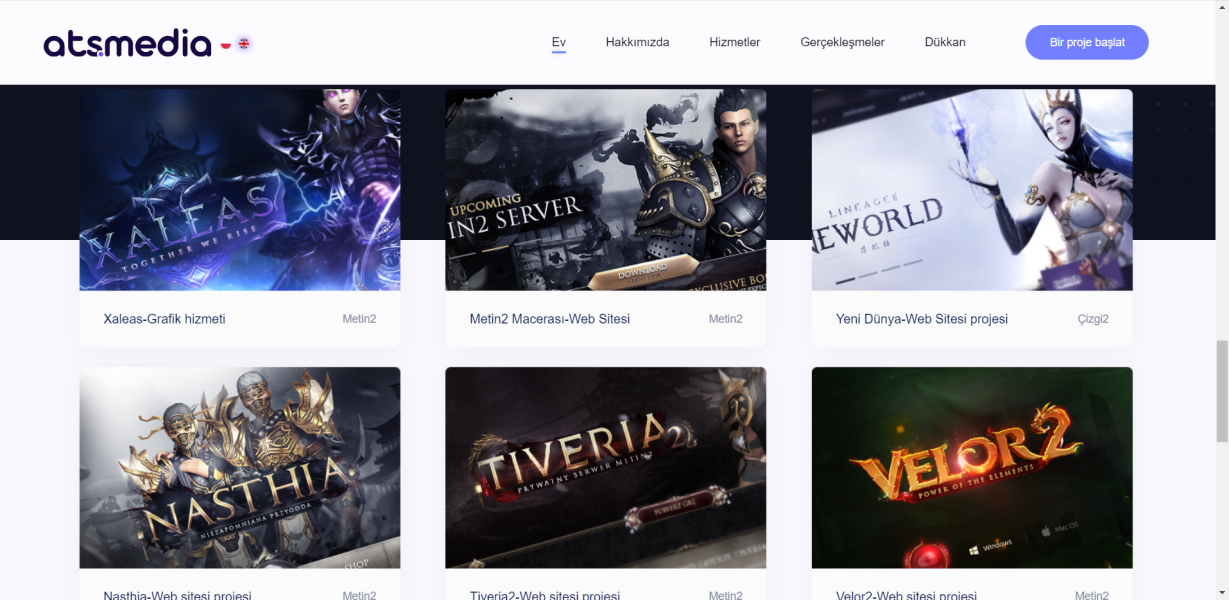Viewport: 1229px width, 600px height.
Task: Click the Tiveria2 project image
Action: pos(605,467)
